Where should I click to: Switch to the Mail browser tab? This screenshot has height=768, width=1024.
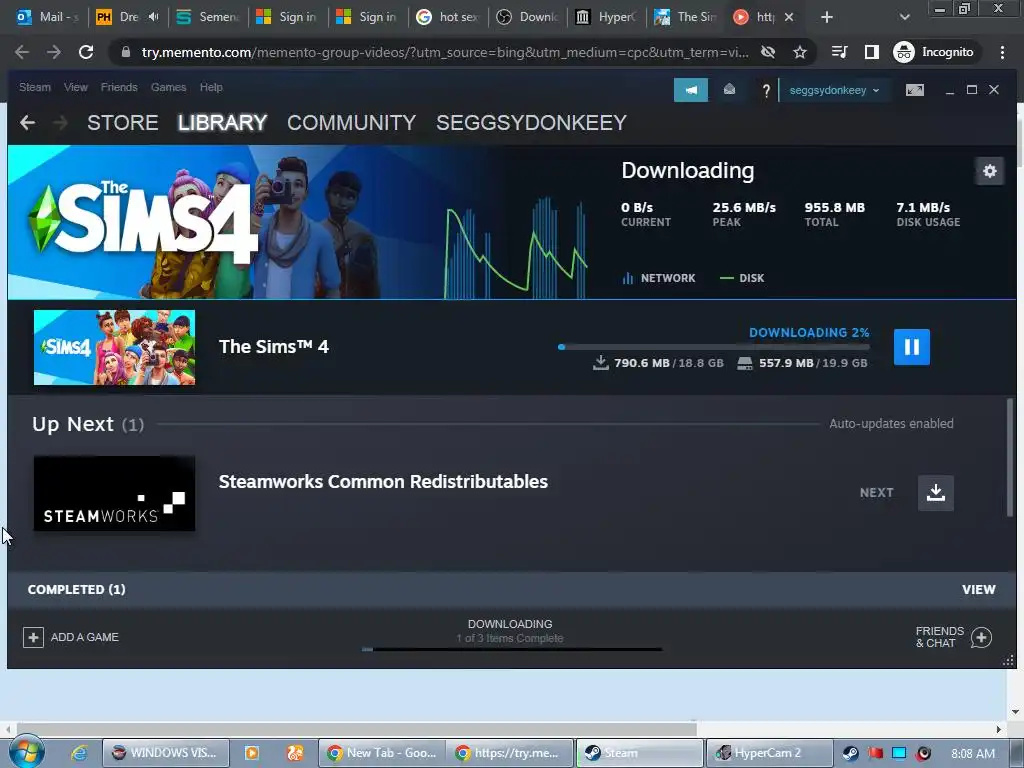point(47,17)
